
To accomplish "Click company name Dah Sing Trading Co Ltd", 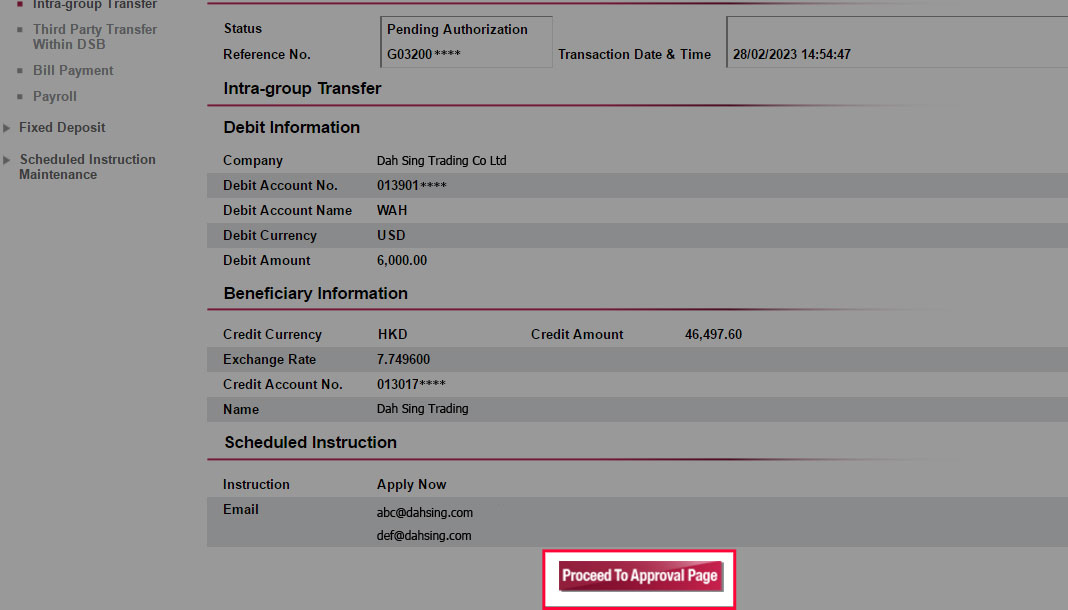I will [441, 161].
